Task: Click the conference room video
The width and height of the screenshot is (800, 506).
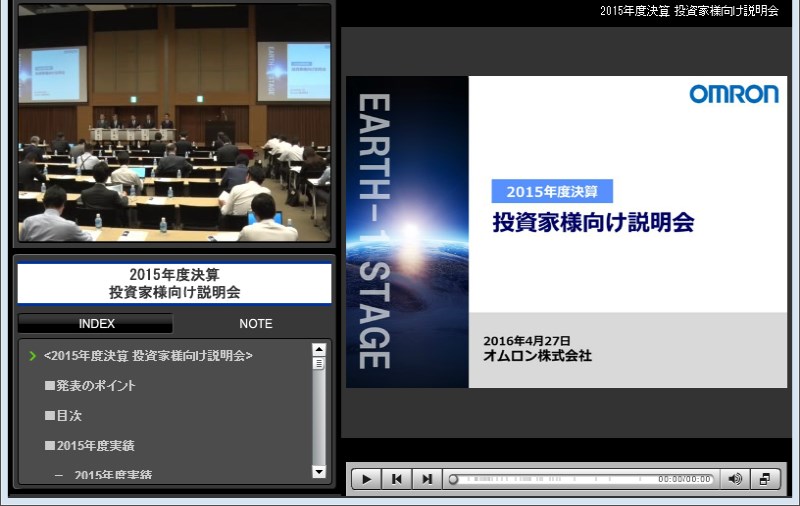Action: click(x=174, y=122)
